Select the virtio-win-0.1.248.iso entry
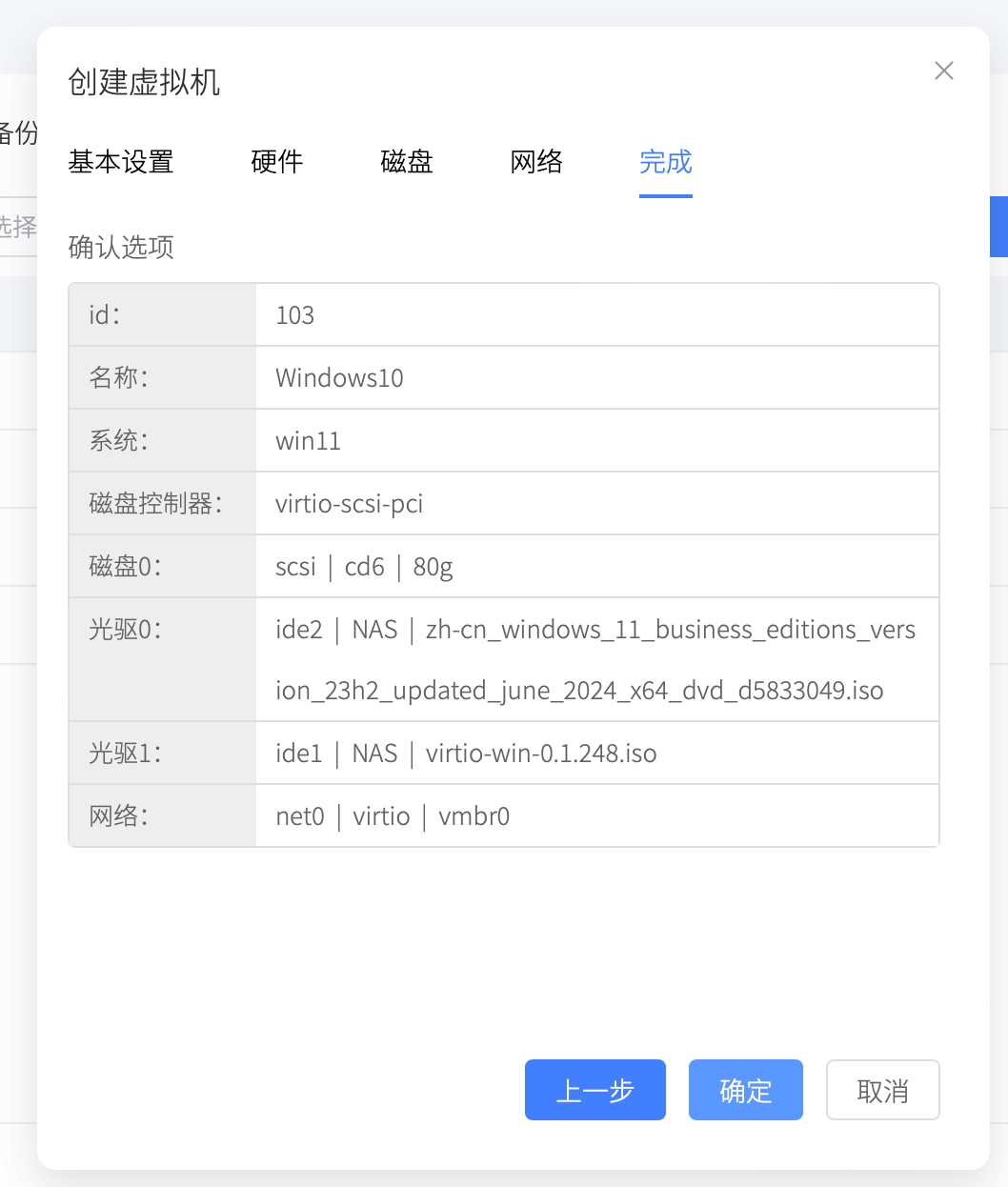Screen dimensions: 1008x1187 click(x=539, y=753)
